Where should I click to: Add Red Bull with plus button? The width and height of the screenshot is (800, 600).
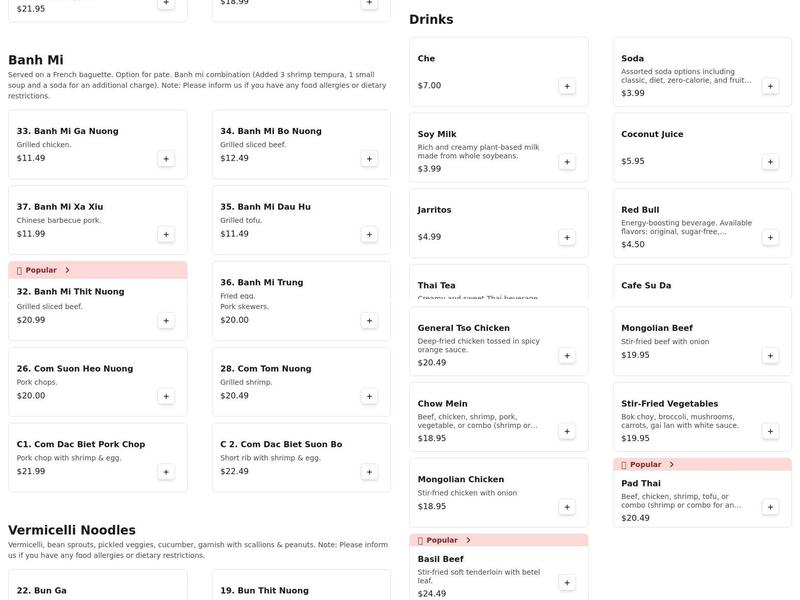770,237
